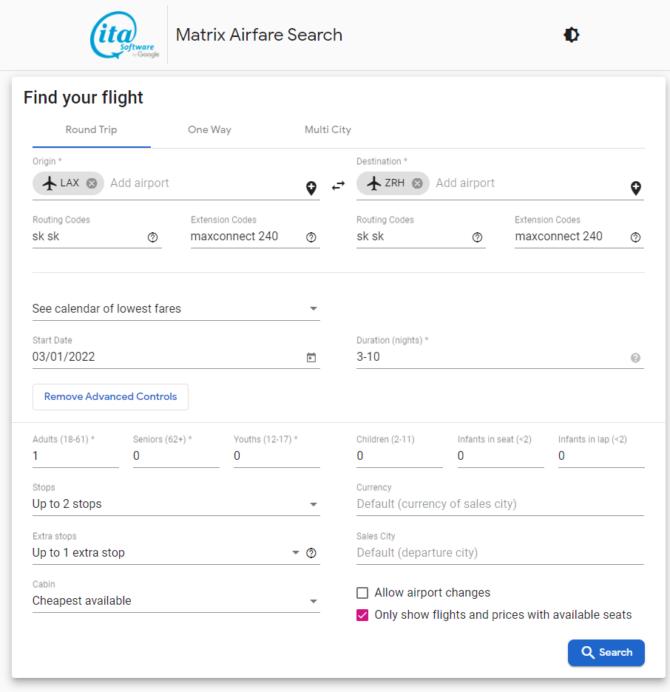Image resolution: width=670 pixels, height=692 pixels.
Task: Select the Round Trip tab
Action: (x=91, y=130)
